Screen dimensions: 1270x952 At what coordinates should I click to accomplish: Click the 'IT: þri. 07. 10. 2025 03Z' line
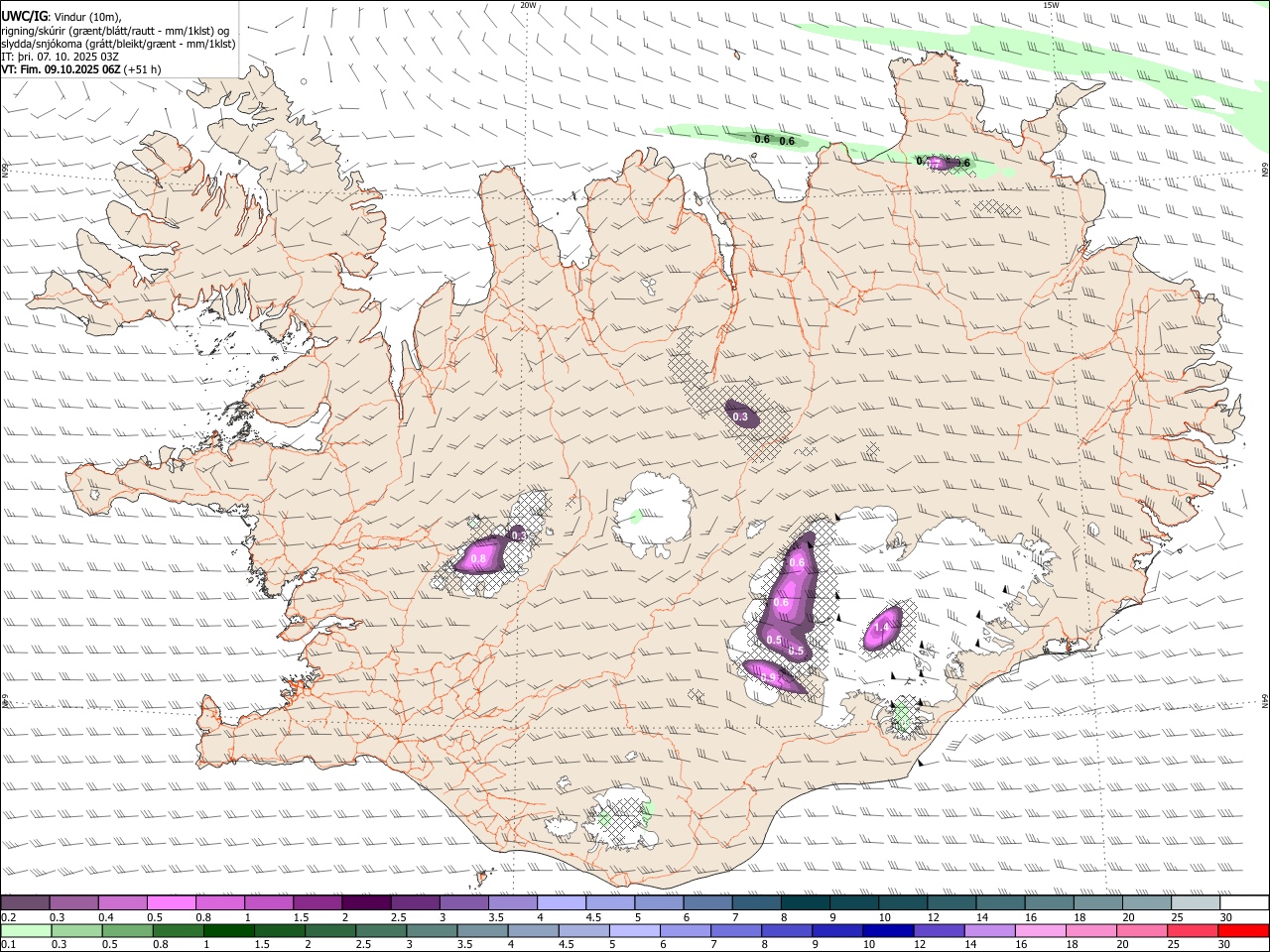click(x=61, y=57)
